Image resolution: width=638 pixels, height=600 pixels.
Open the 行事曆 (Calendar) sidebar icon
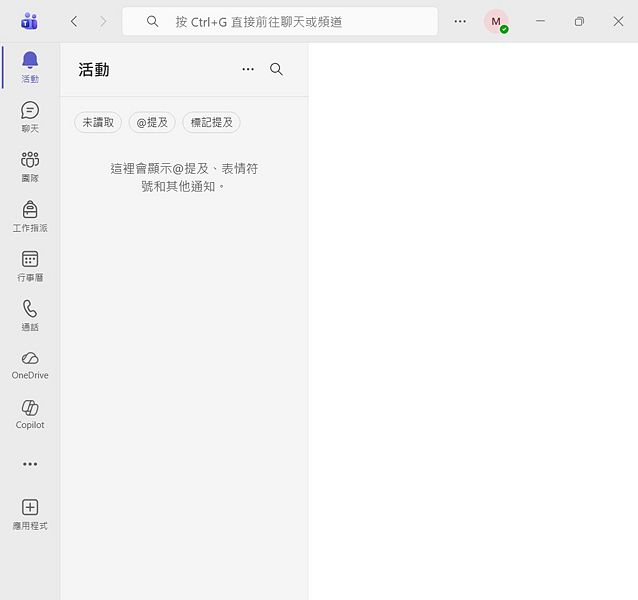pos(30,265)
